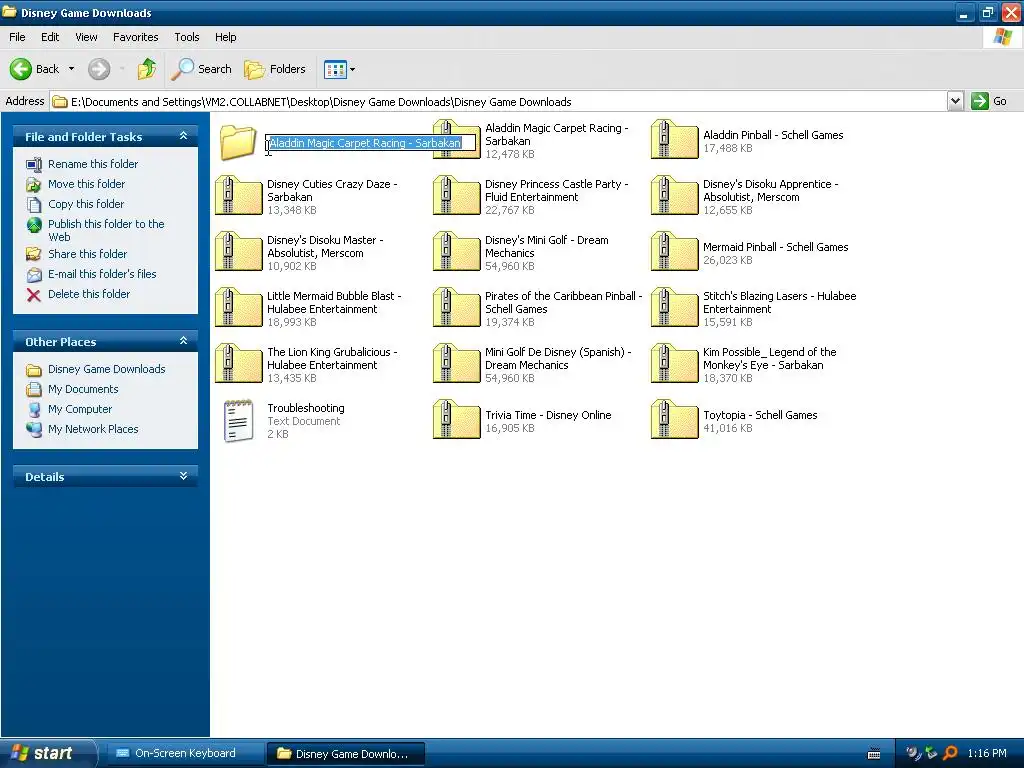The image size is (1024, 768).
Task: Open the File menu
Action: click(17, 37)
